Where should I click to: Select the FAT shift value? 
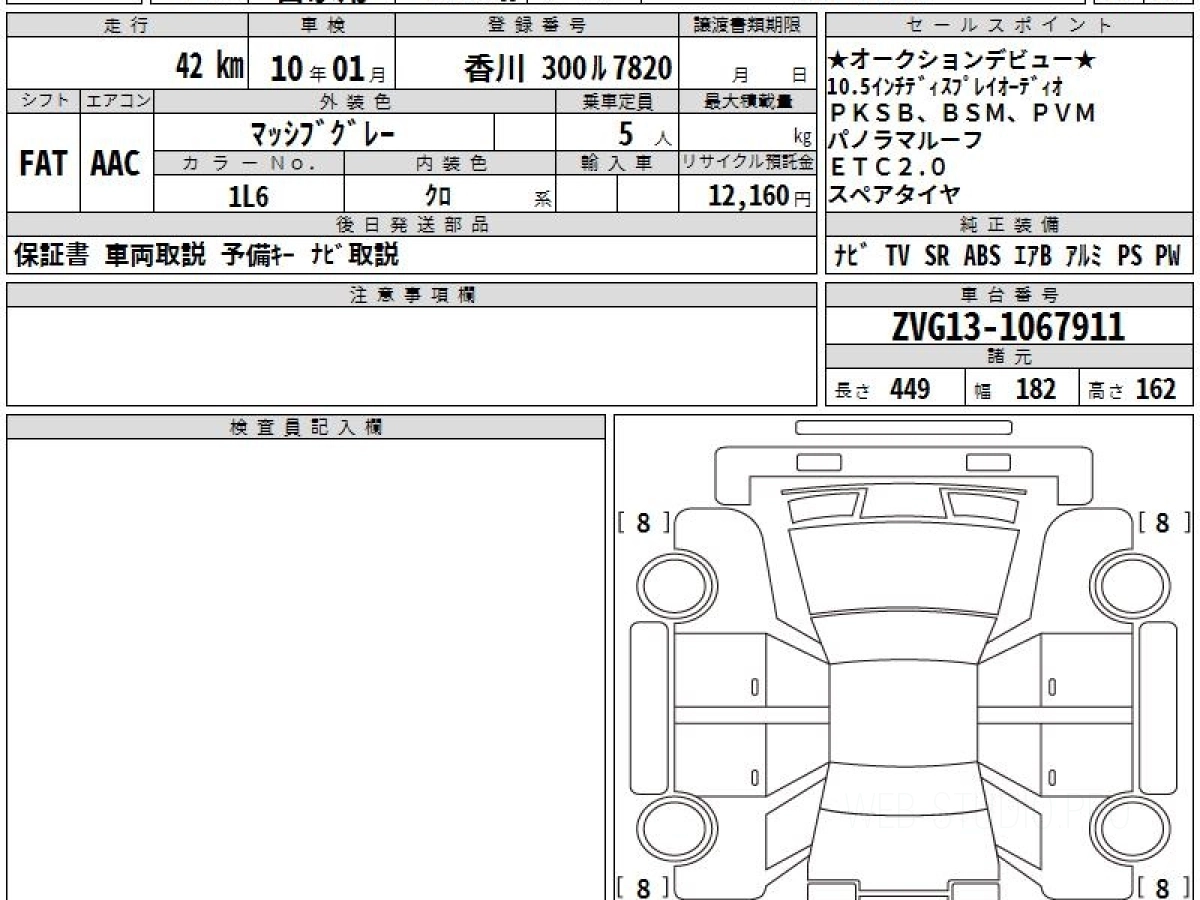pos(43,163)
